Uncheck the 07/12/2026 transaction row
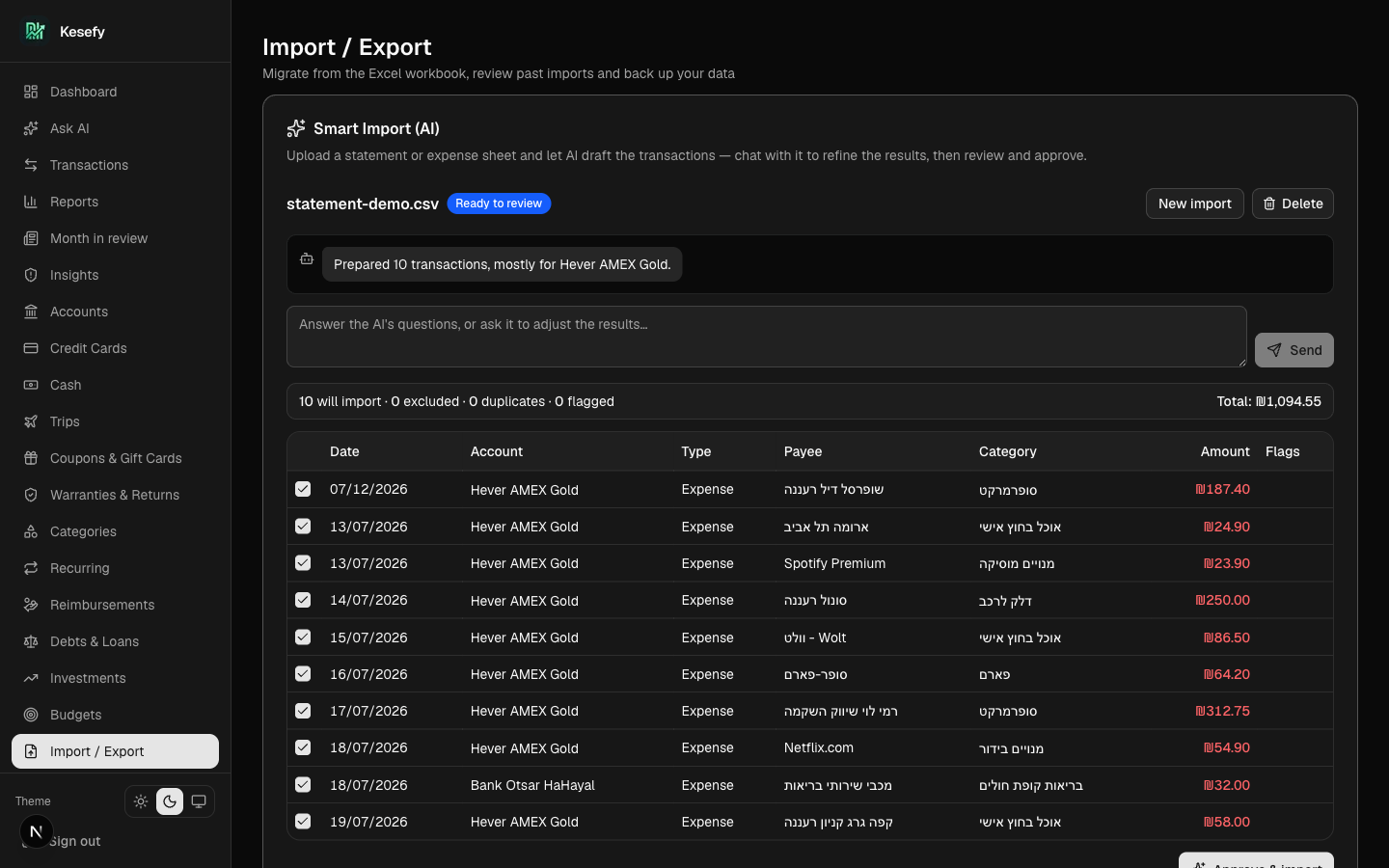1389x868 pixels. (303, 489)
